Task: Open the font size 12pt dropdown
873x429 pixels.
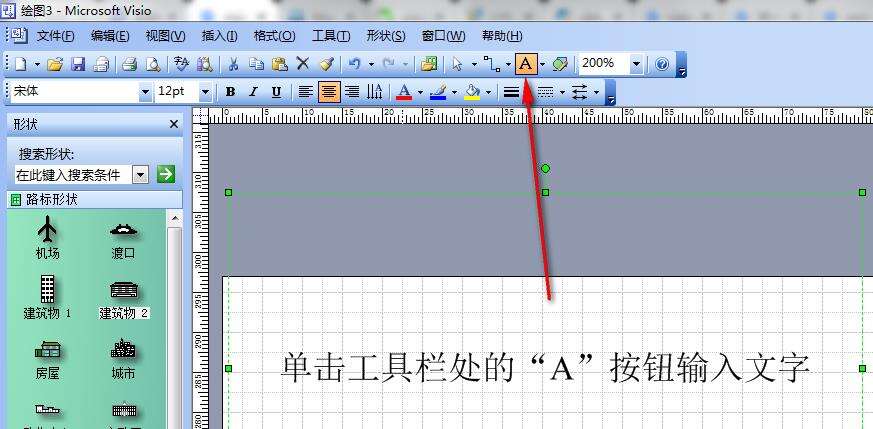Action: point(205,92)
